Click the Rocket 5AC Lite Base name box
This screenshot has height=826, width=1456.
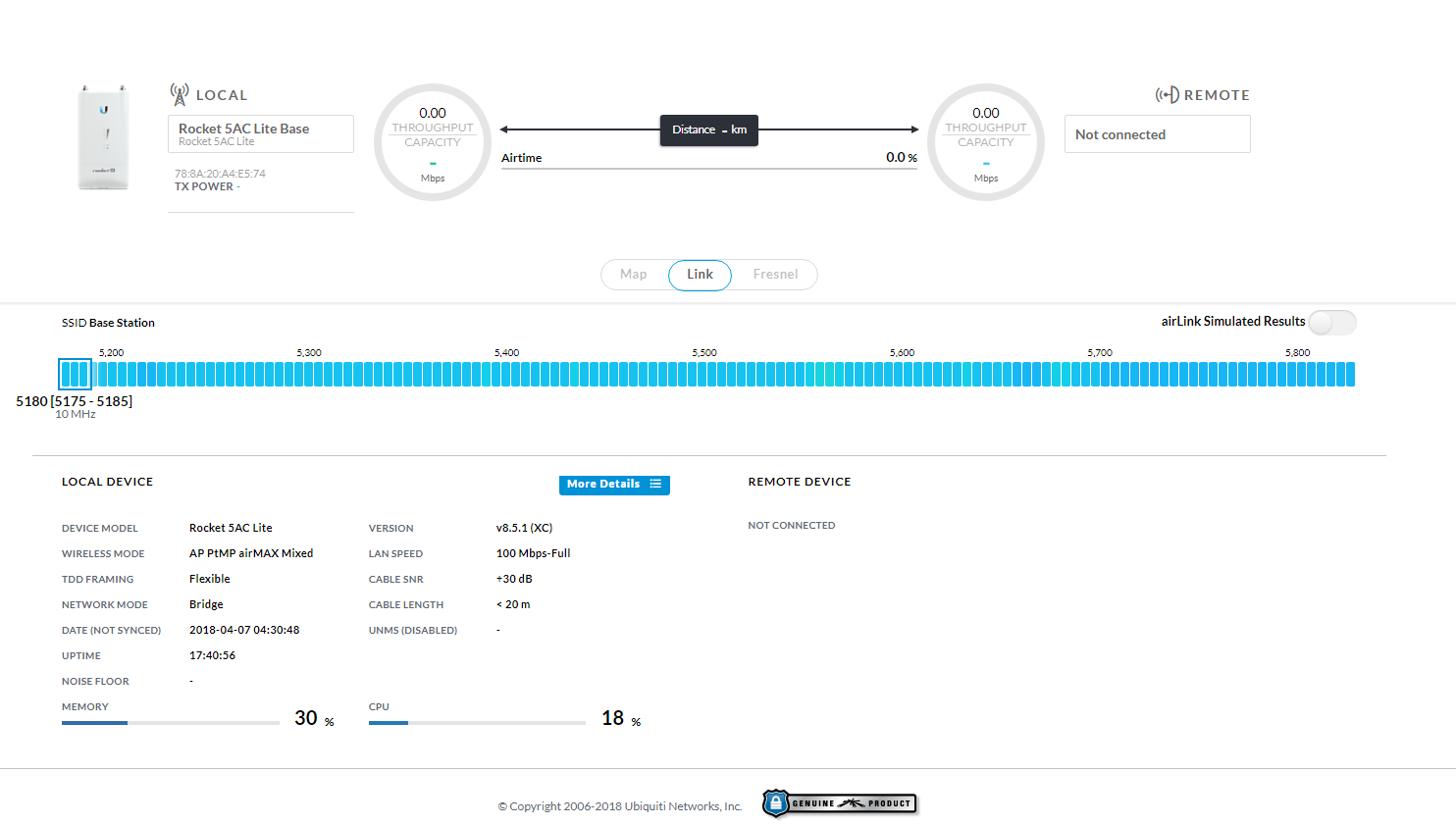pos(261,133)
